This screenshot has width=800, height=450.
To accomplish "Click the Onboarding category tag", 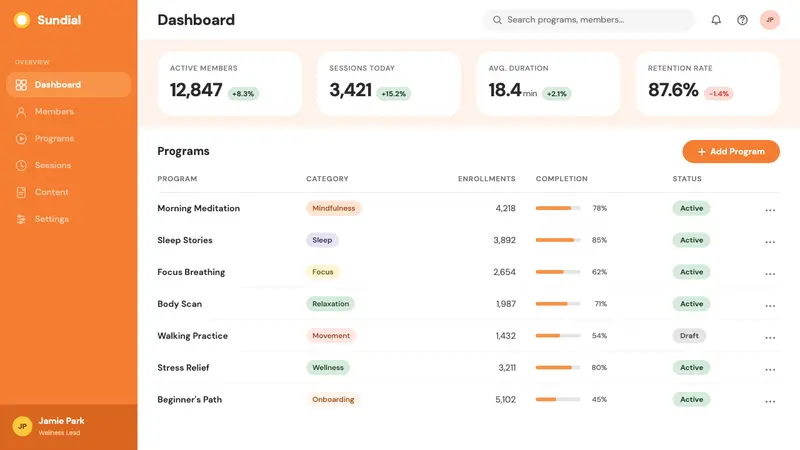I will tap(333, 399).
